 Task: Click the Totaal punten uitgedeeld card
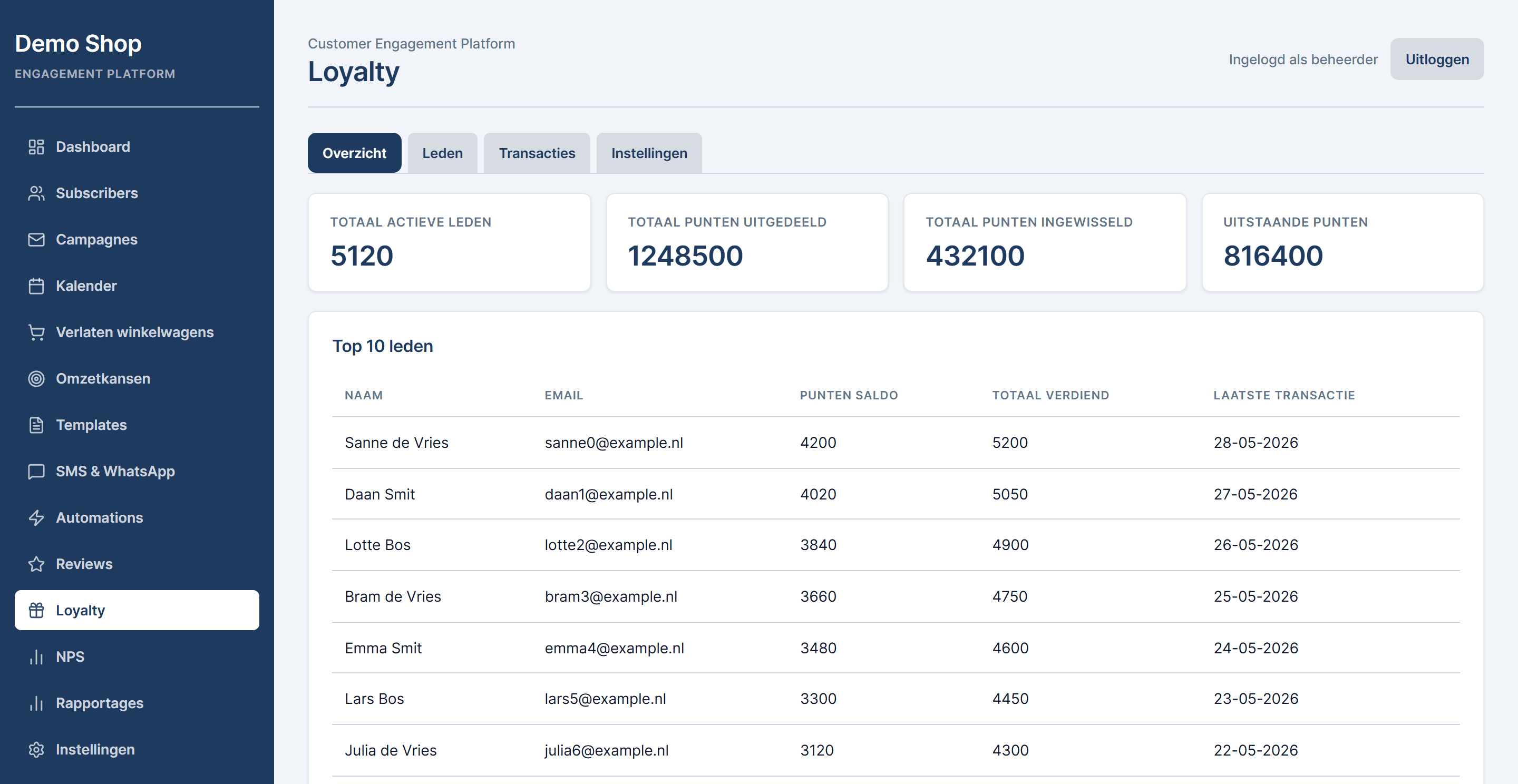pos(747,243)
